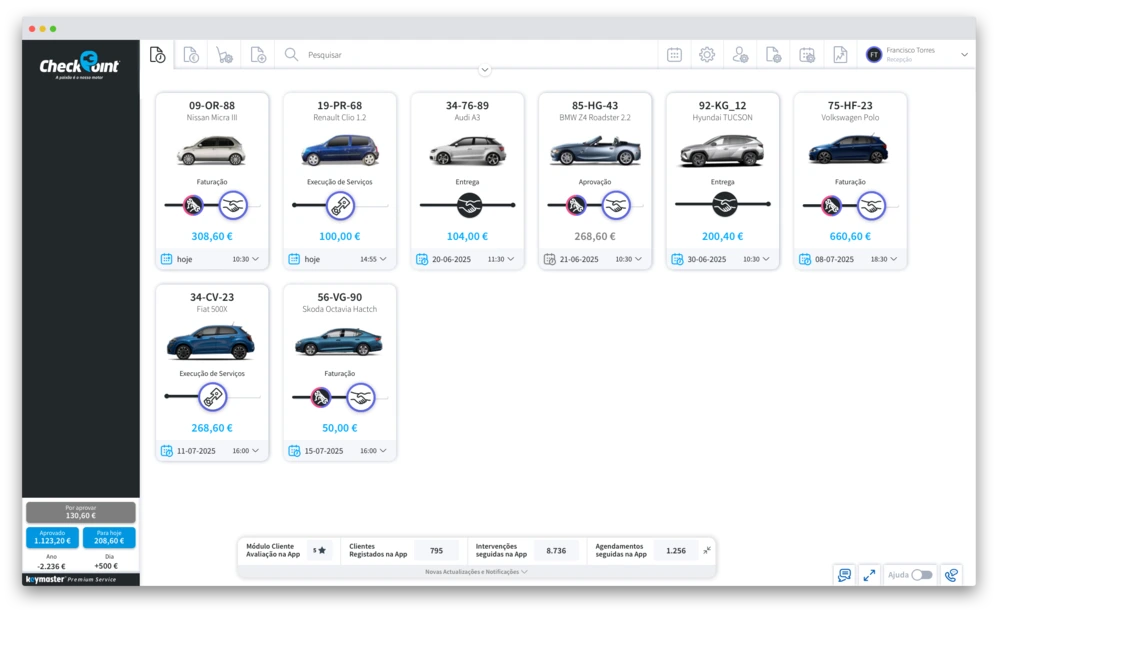This screenshot has width=1140, height=661.
Task: Click the fullscreen expand arrows icon
Action: click(x=869, y=575)
